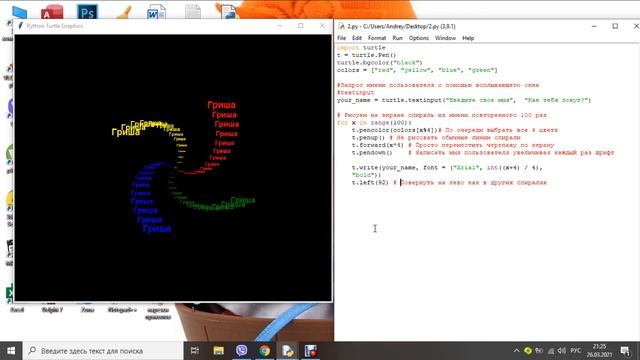This screenshot has height=360, width=640.
Task: Open the volume control in system tray
Action: (x=562, y=351)
